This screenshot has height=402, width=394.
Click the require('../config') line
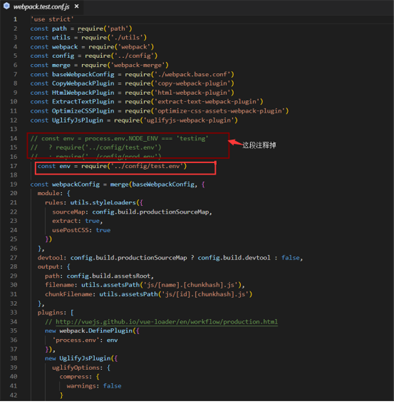94,56
